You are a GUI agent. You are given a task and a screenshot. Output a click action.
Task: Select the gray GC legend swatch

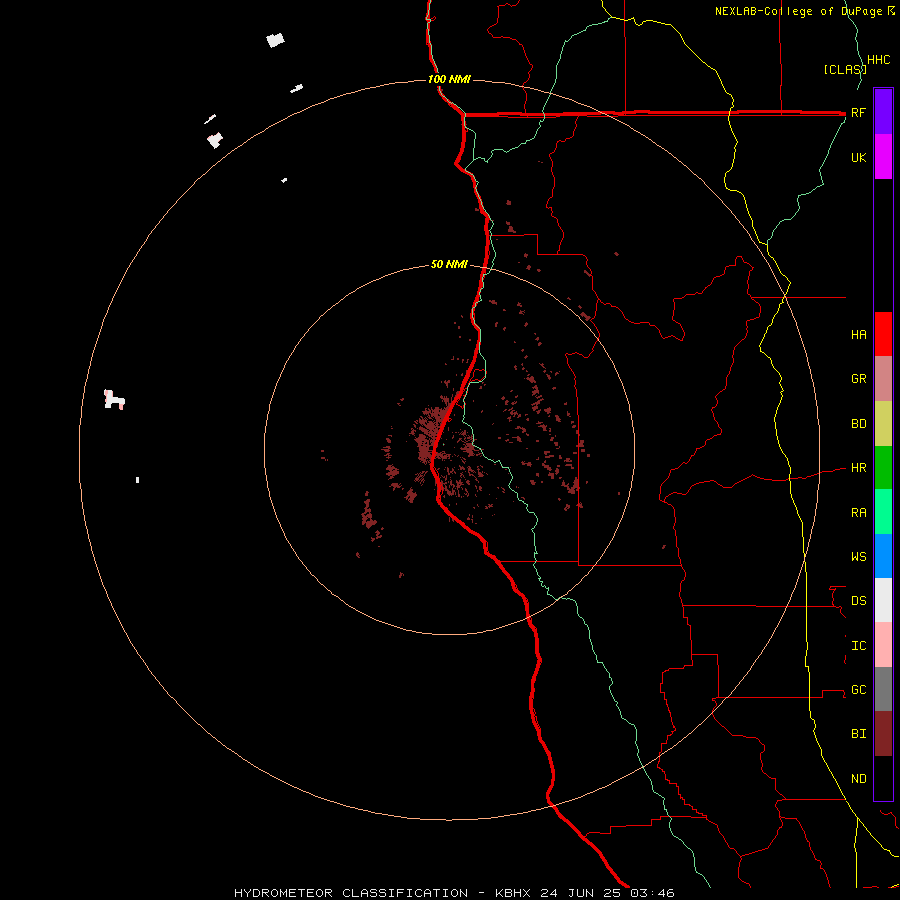click(x=883, y=689)
